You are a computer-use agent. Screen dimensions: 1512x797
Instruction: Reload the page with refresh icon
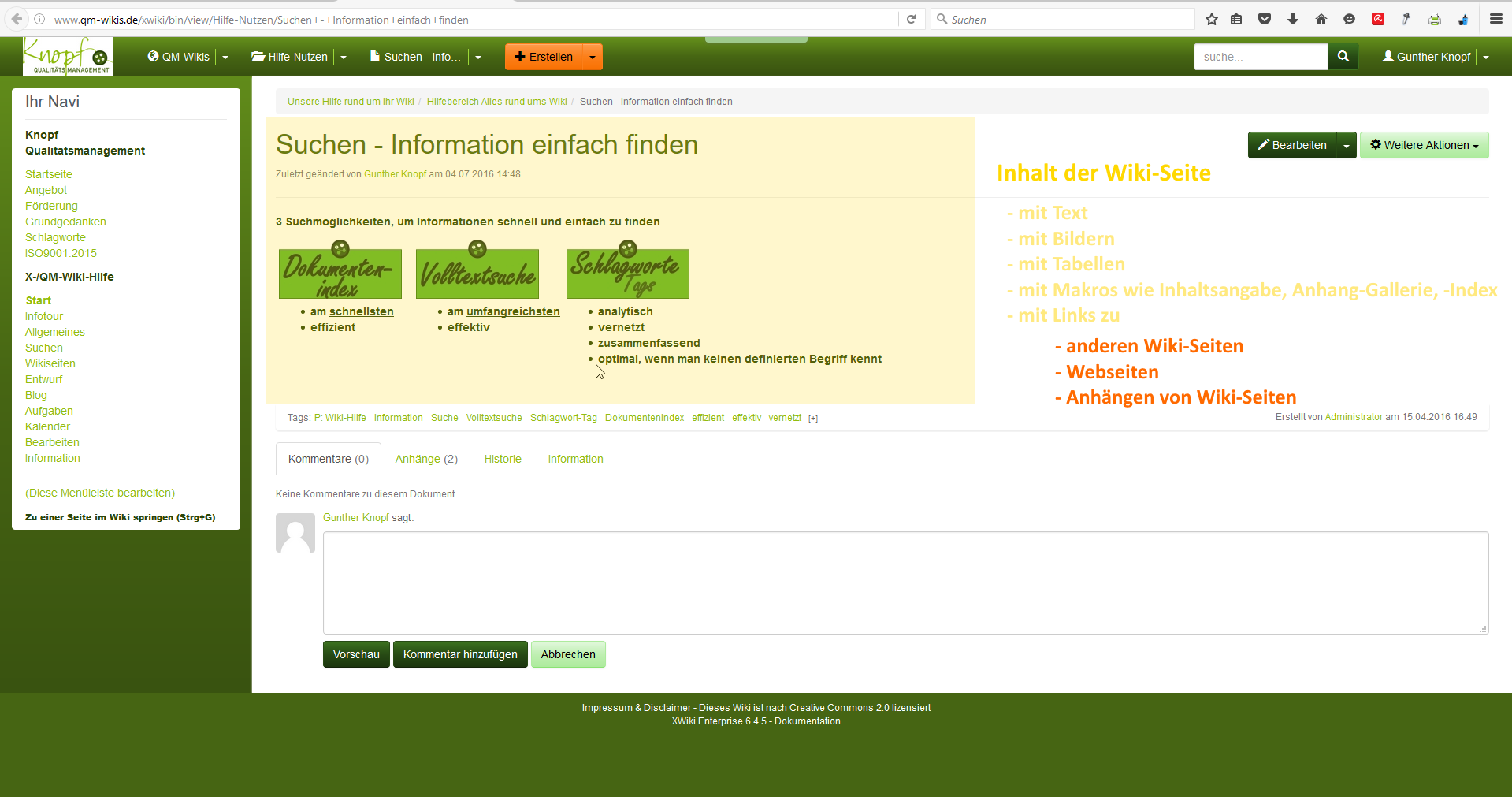click(911, 20)
